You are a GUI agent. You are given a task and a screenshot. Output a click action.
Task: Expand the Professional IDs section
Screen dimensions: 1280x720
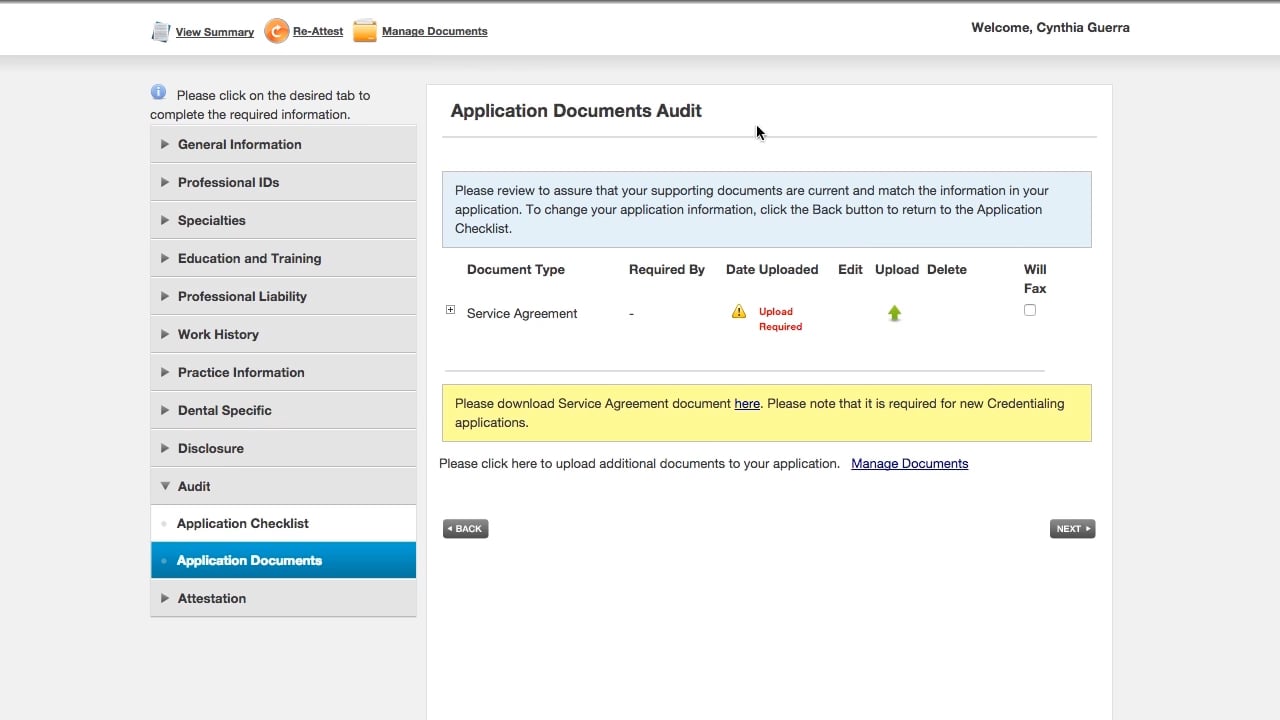pos(283,182)
